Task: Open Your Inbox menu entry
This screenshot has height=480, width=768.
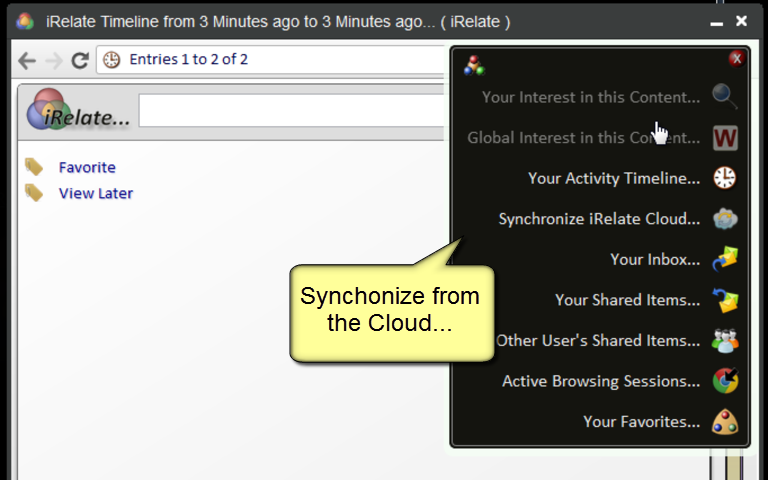Action: click(655, 260)
